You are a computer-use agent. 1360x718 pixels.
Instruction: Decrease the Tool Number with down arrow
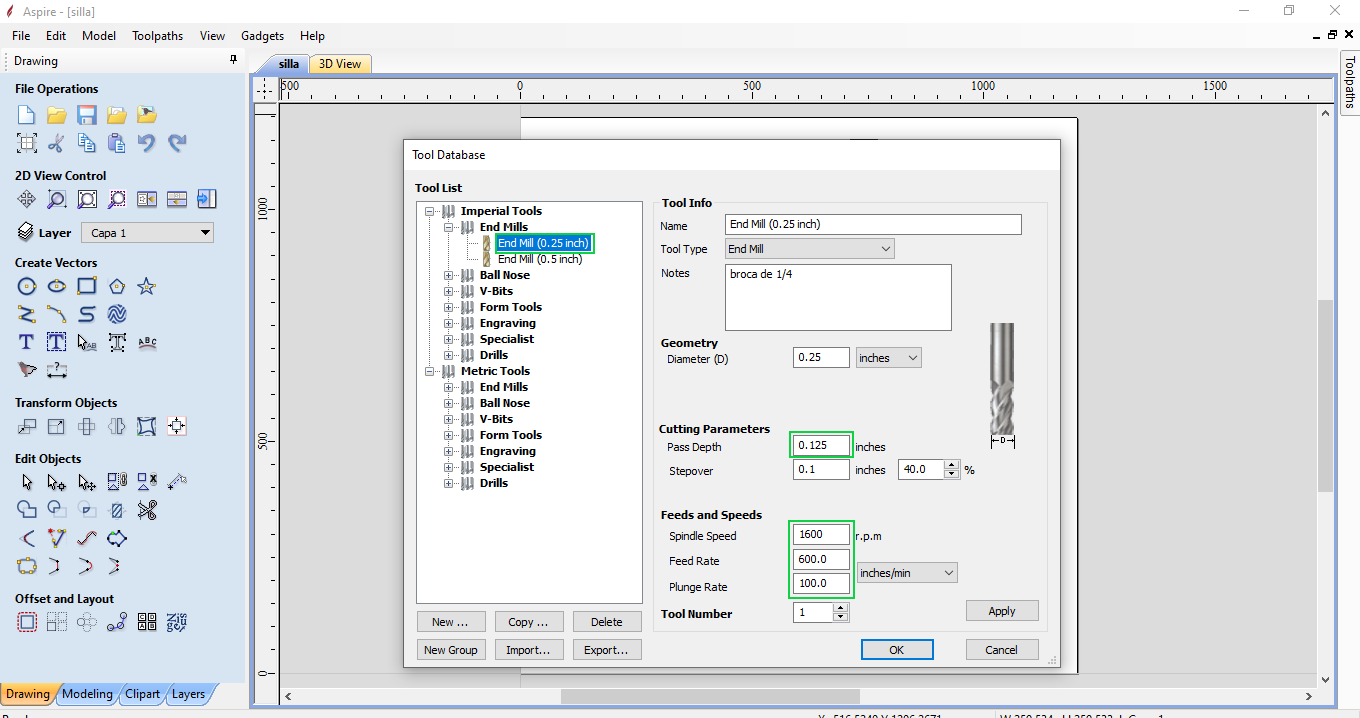tap(840, 618)
